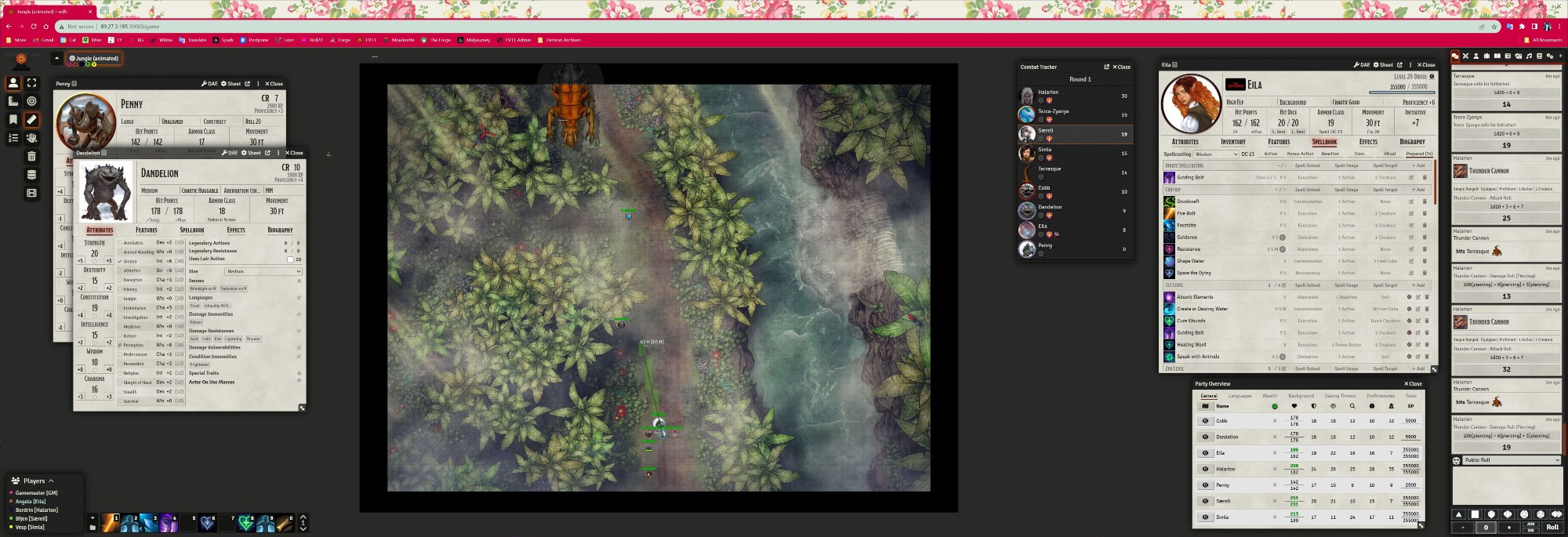Screen dimensions: 1568x537
Task: Toggle the Uses Lair Action checkbox
Action: pos(290,259)
